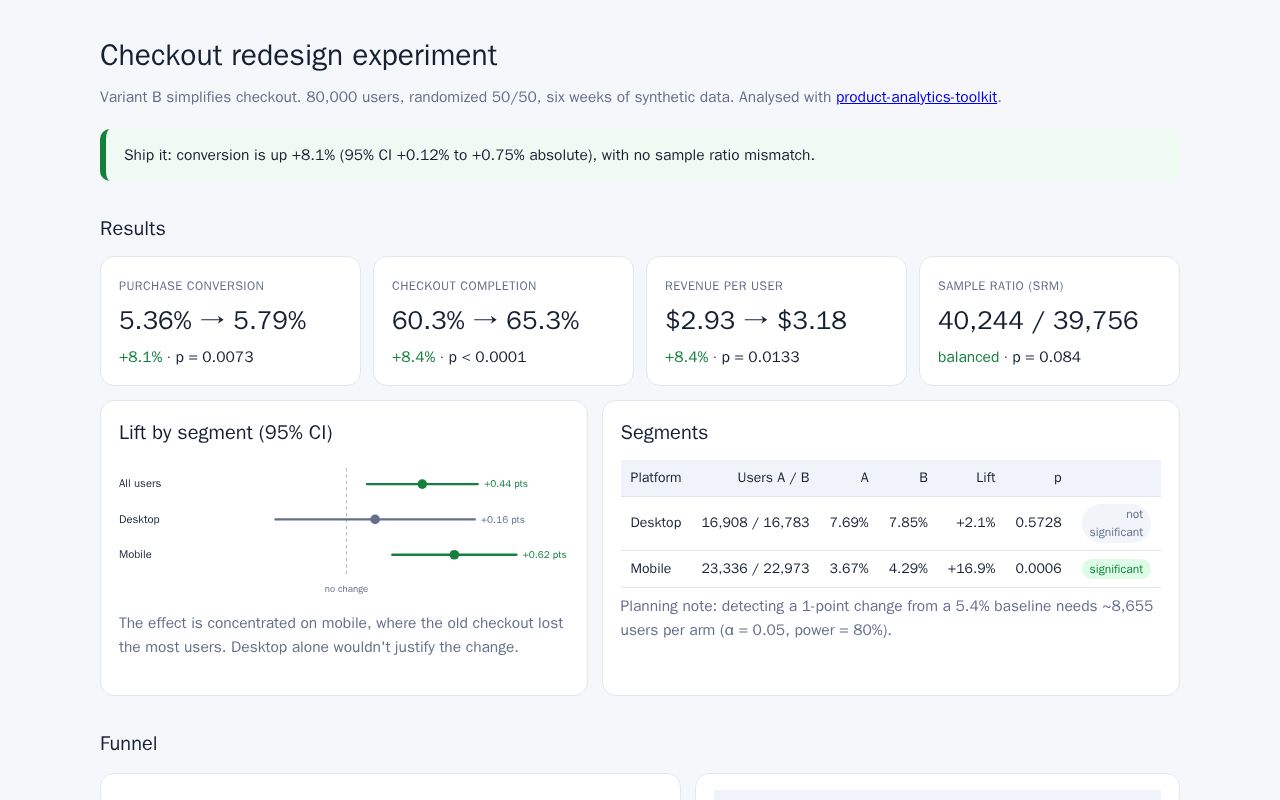
Task: Select the revenue p = 0.0133 line
Action: click(x=732, y=357)
